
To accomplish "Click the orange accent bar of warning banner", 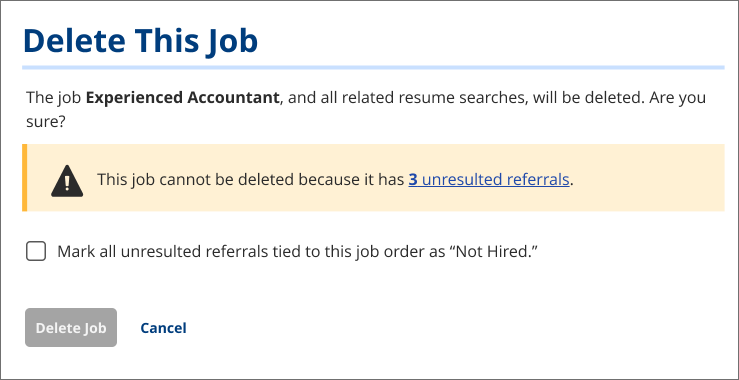I will (25, 178).
